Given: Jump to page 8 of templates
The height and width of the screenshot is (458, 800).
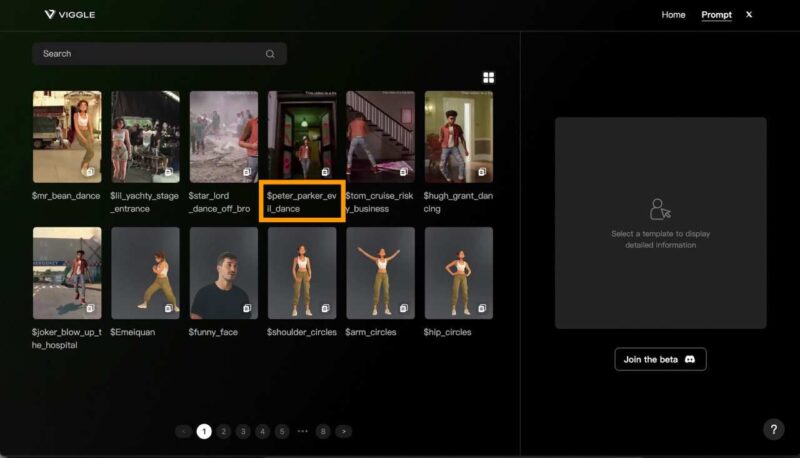Looking at the screenshot, I should pyautogui.click(x=323, y=431).
